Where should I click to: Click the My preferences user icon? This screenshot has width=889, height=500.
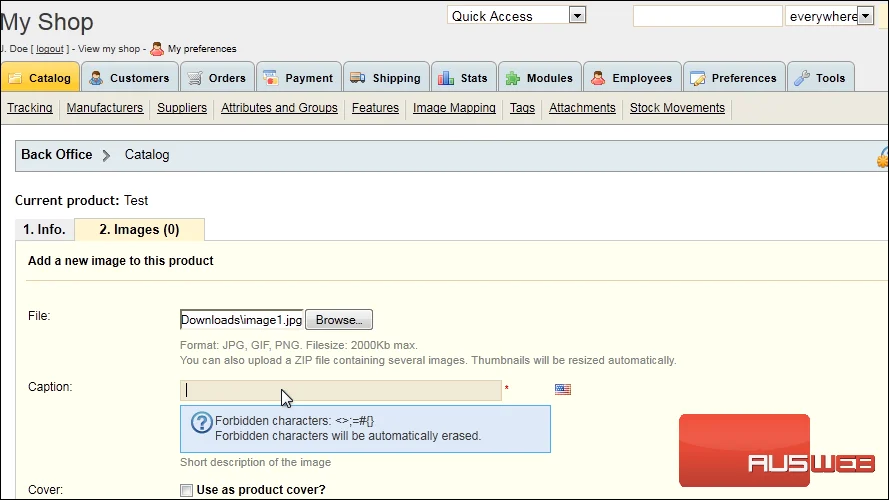coord(157,49)
